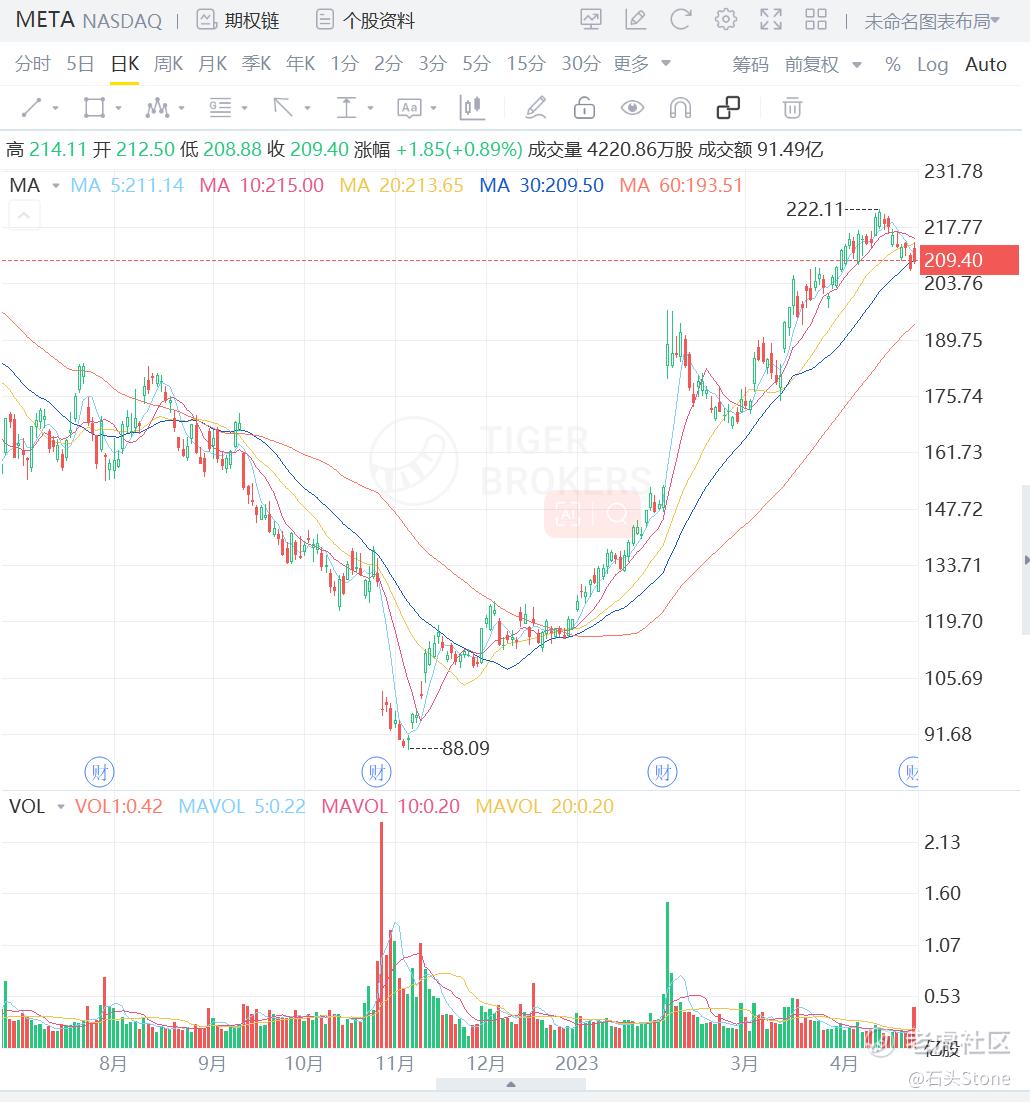Expand the right side panel arrow

pyautogui.click(x=1026, y=560)
